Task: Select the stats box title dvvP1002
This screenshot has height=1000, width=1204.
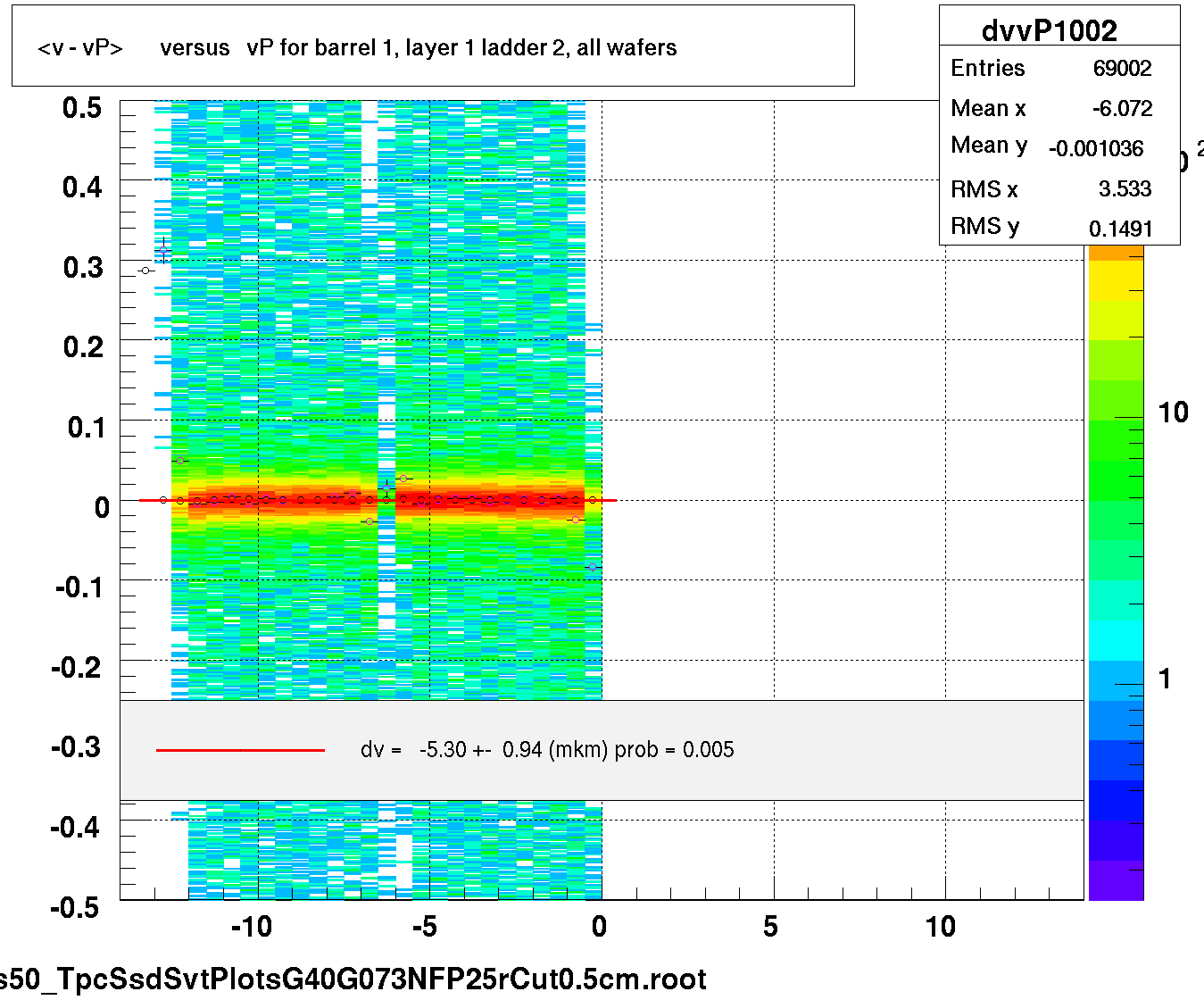Action: point(1049,30)
